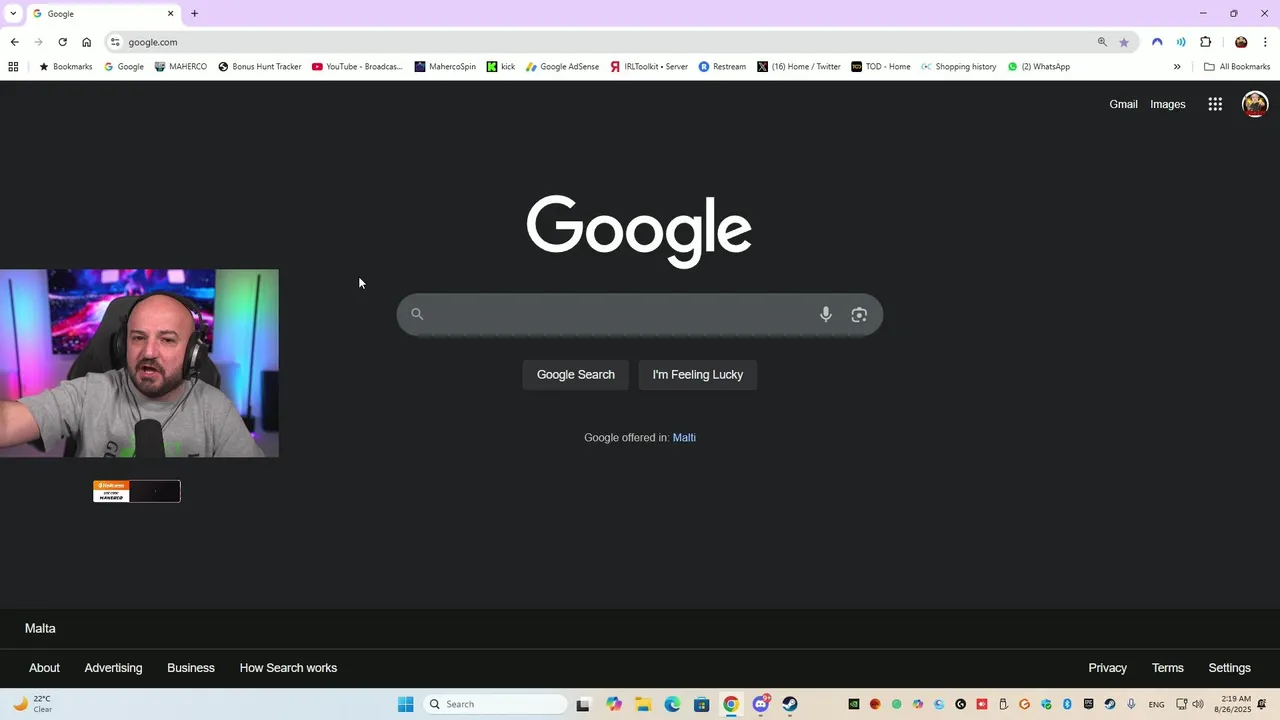1280x720 pixels.
Task: Open the Advertising footer link
Action: 113,668
